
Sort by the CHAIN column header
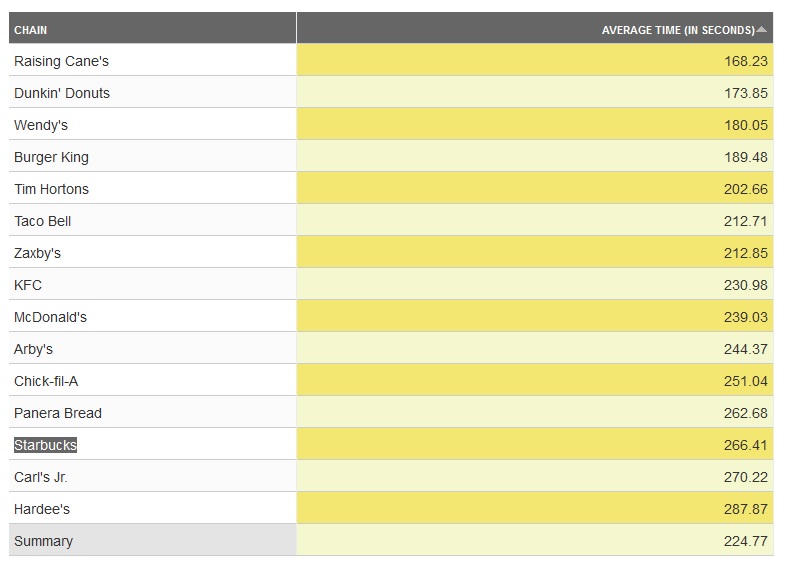(x=31, y=30)
